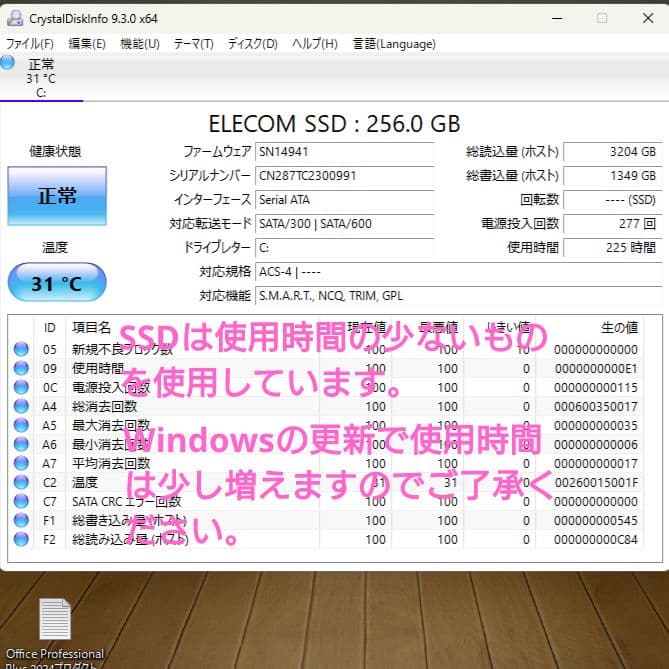
Task: Click the firmware field SN14941
Action: point(344,152)
